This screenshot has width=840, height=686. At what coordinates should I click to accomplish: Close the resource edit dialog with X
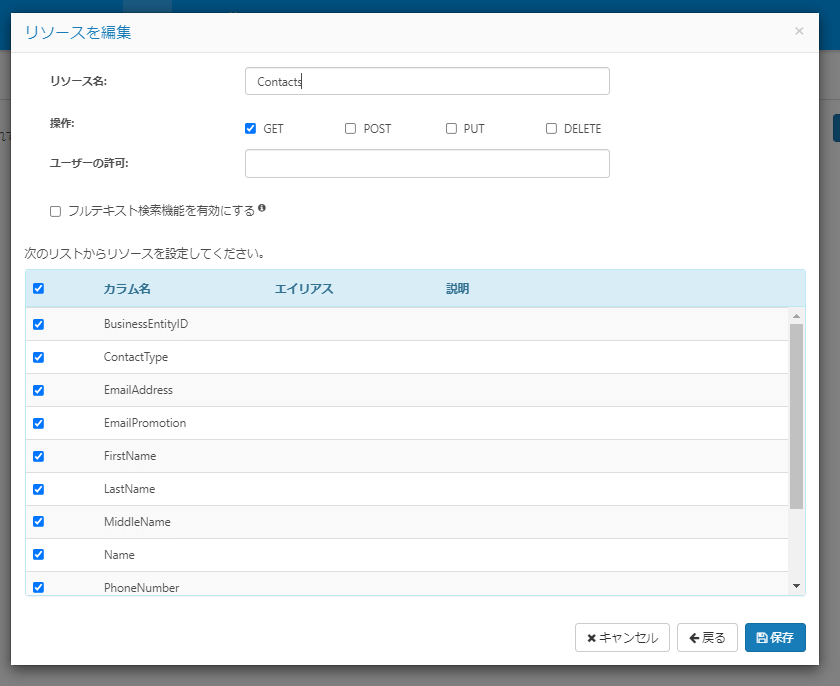[x=799, y=31]
